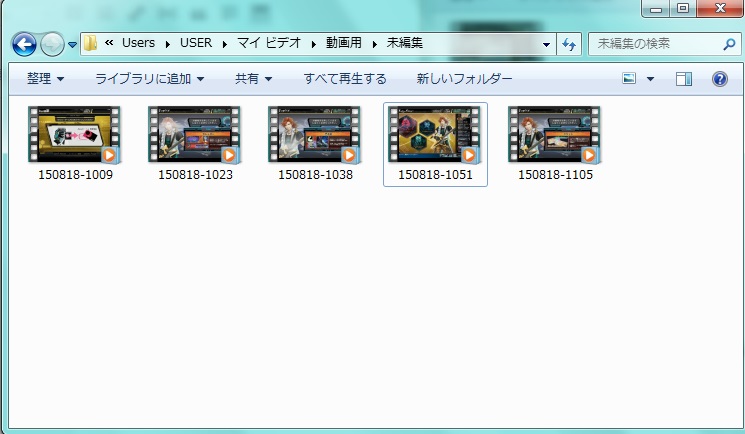Expand subfolder arrow after Users
This screenshot has height=434, width=745.
point(168,44)
